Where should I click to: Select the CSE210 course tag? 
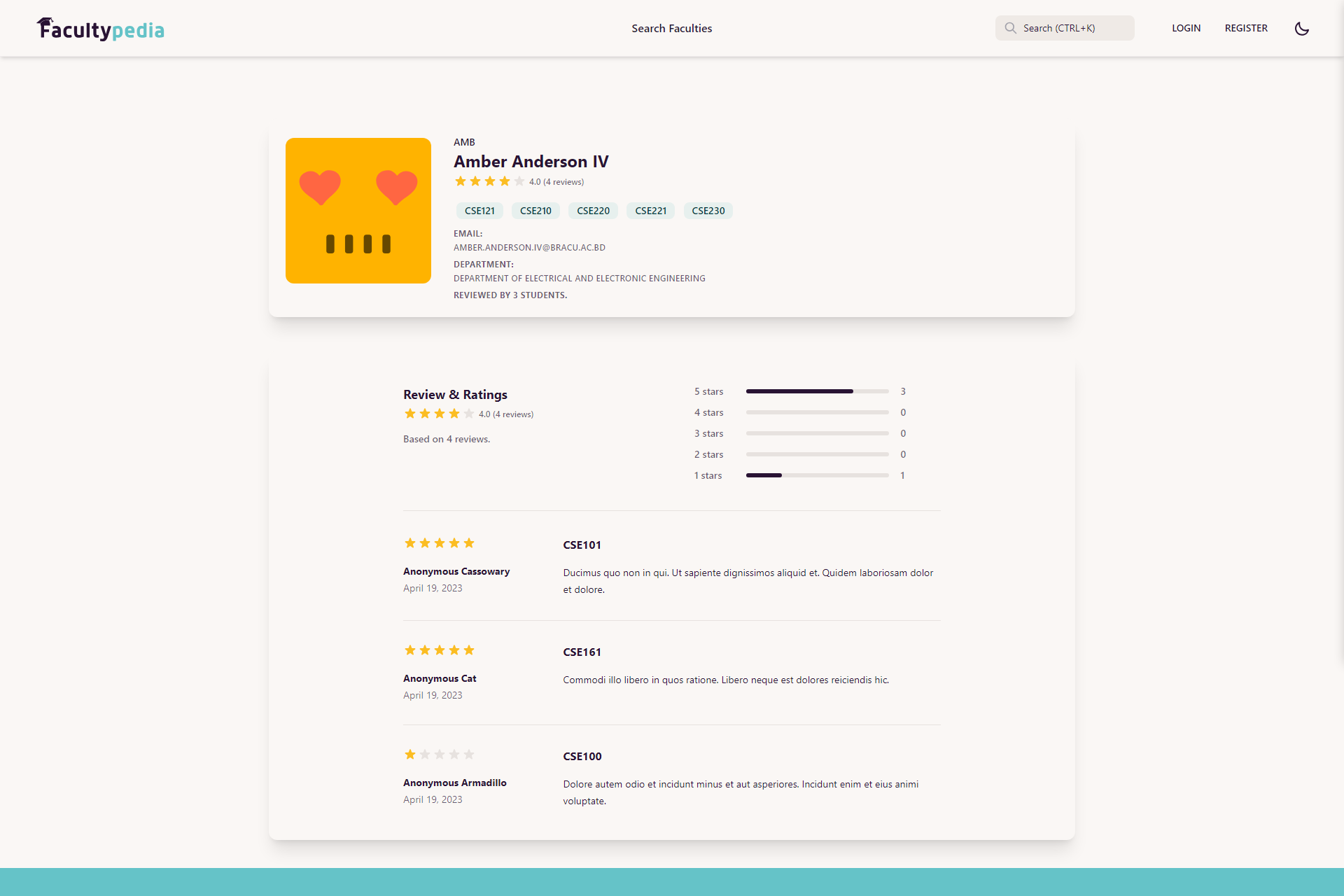click(535, 211)
